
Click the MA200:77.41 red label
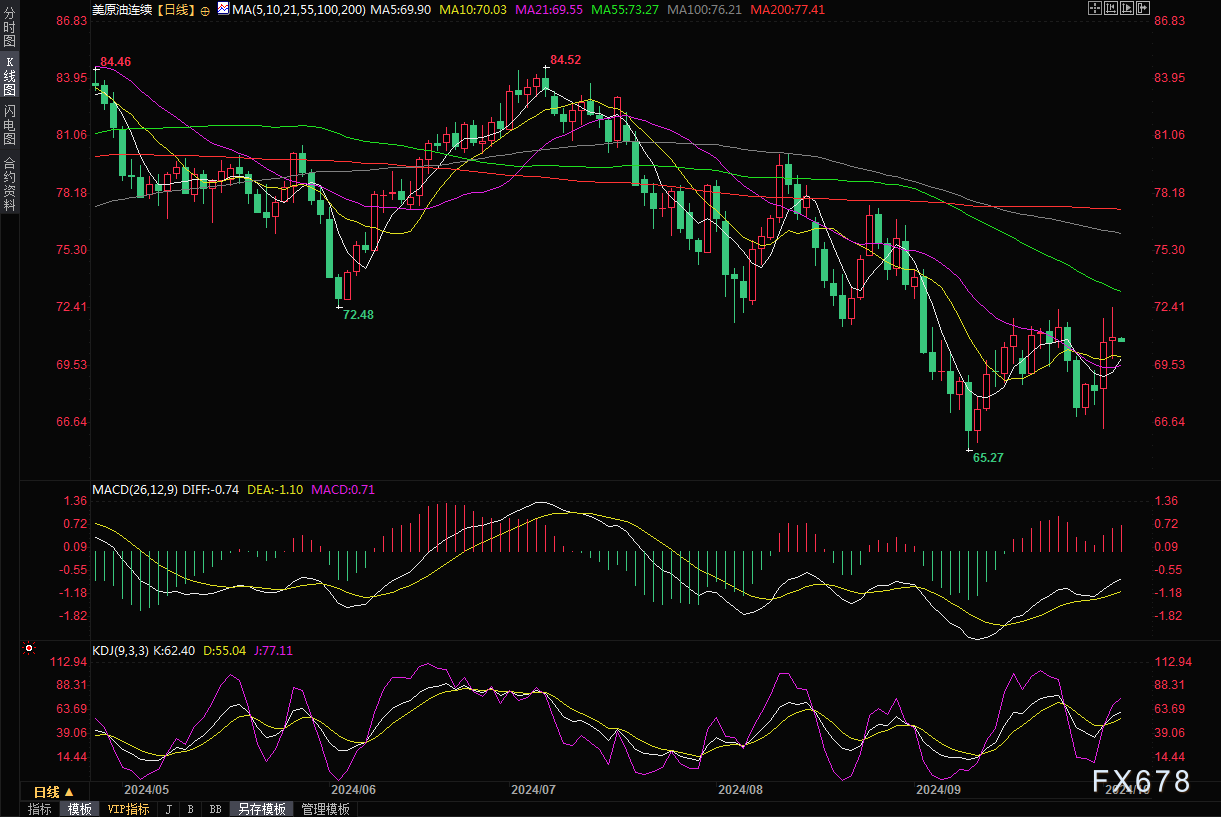787,9
